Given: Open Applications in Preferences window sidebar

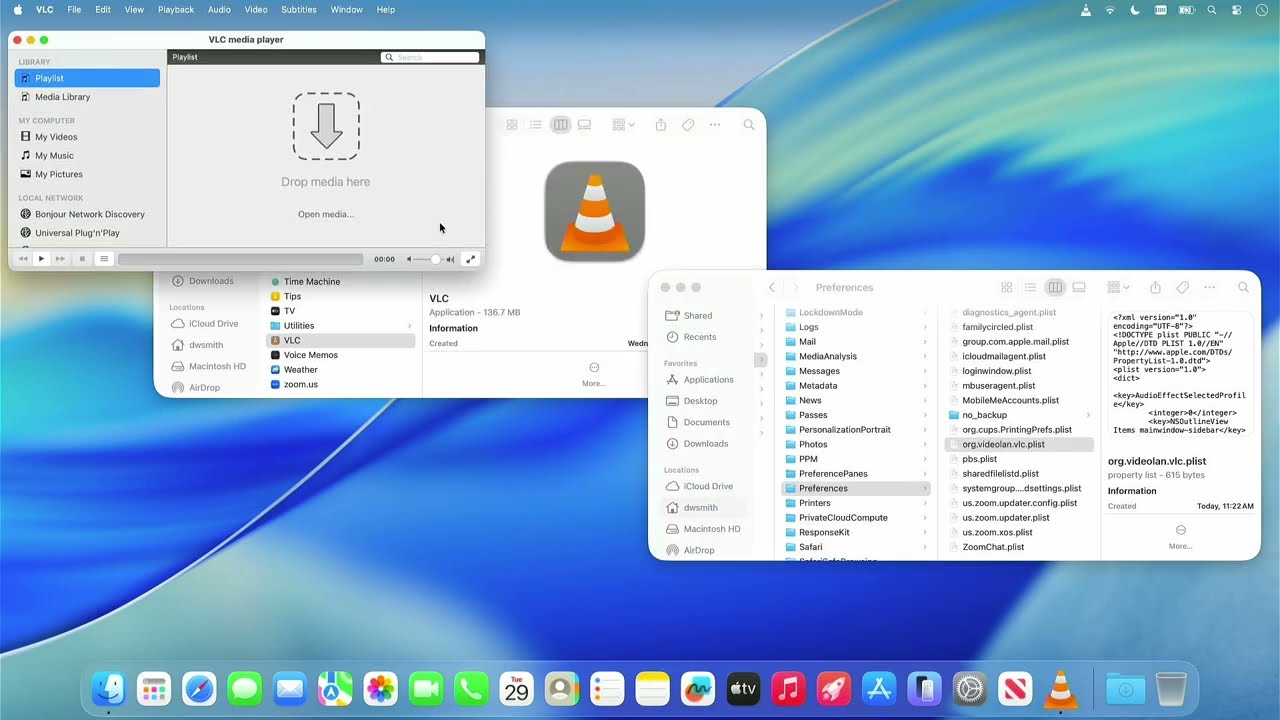Looking at the screenshot, I should coord(708,379).
